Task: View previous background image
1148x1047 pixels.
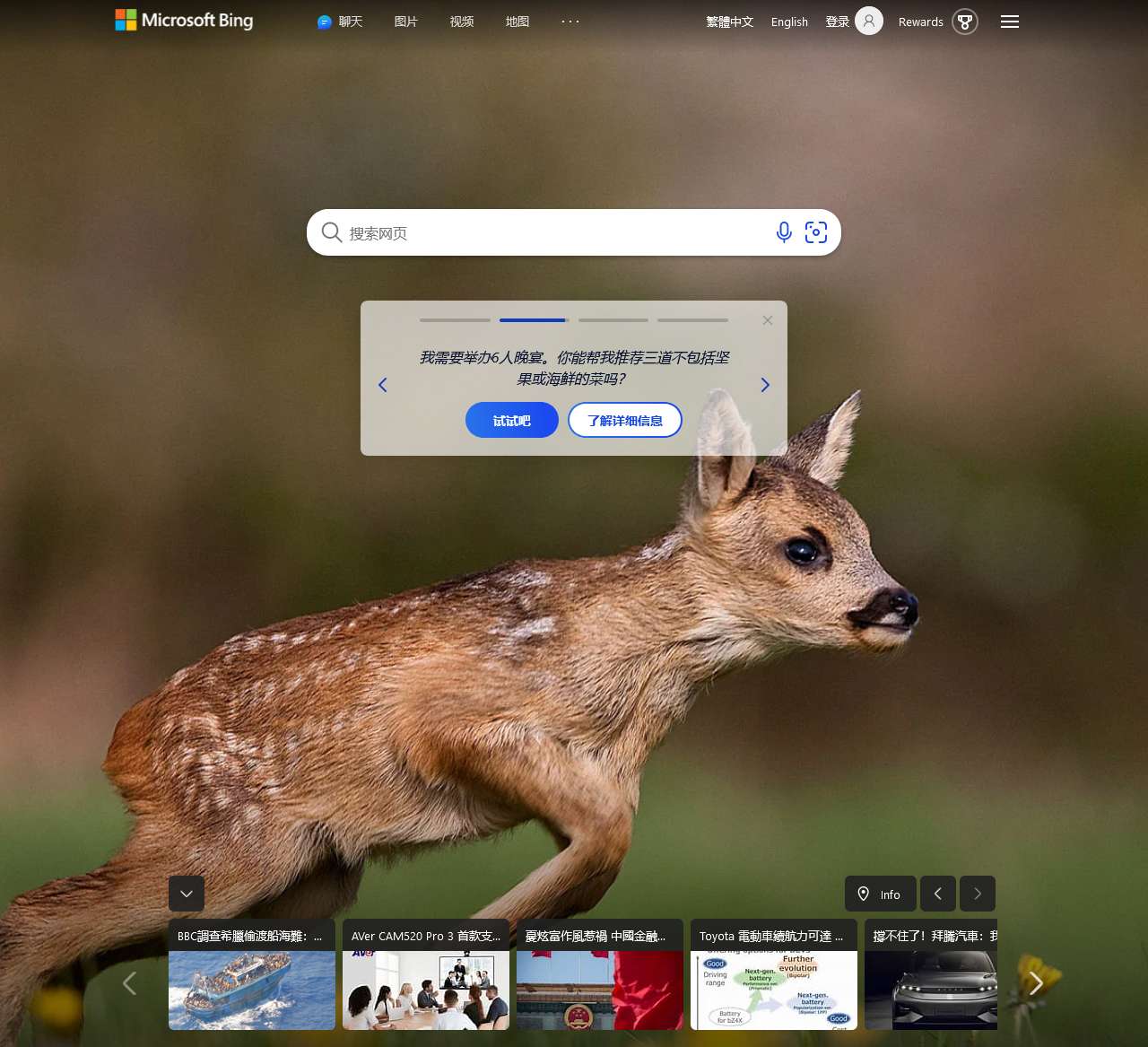Action: pos(938,894)
